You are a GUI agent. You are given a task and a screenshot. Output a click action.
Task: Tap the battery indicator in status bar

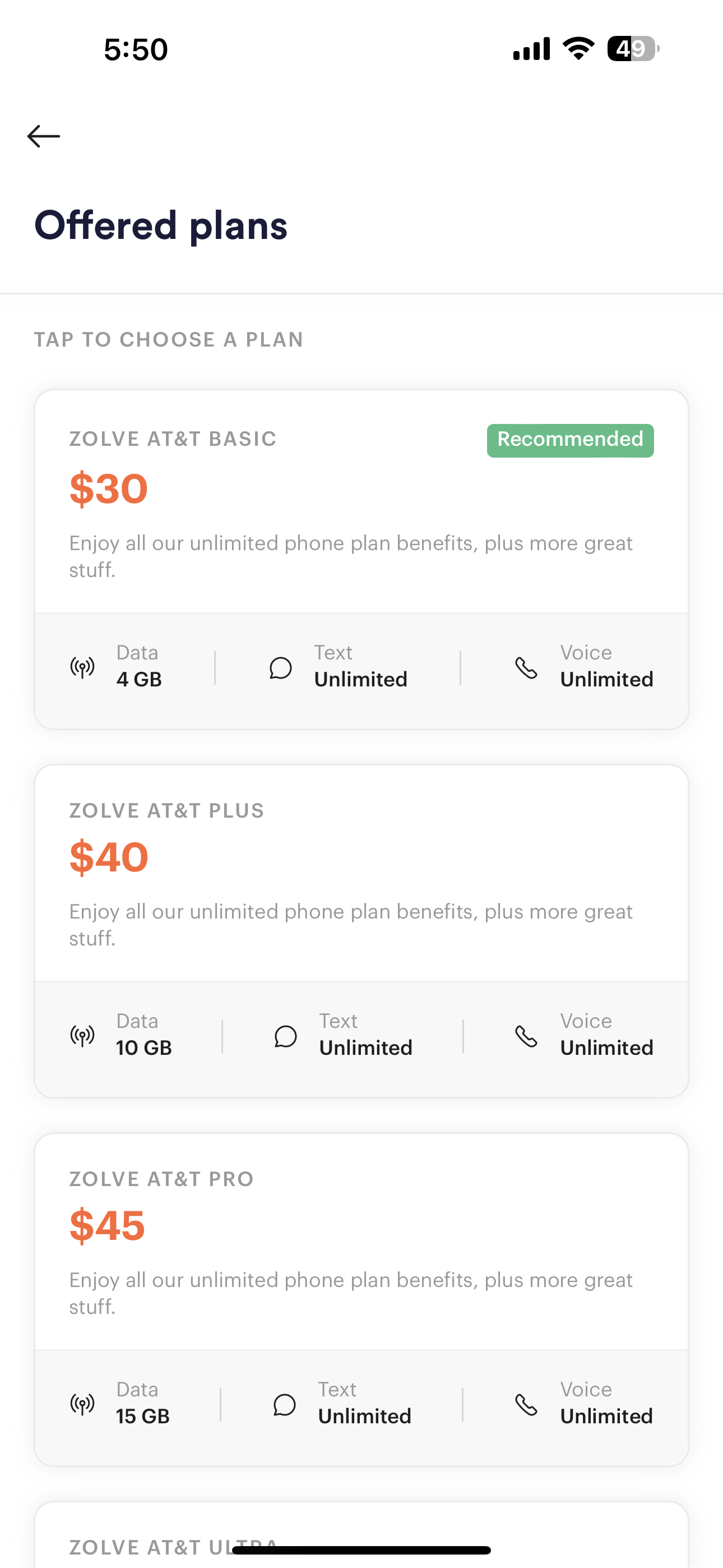[633, 49]
